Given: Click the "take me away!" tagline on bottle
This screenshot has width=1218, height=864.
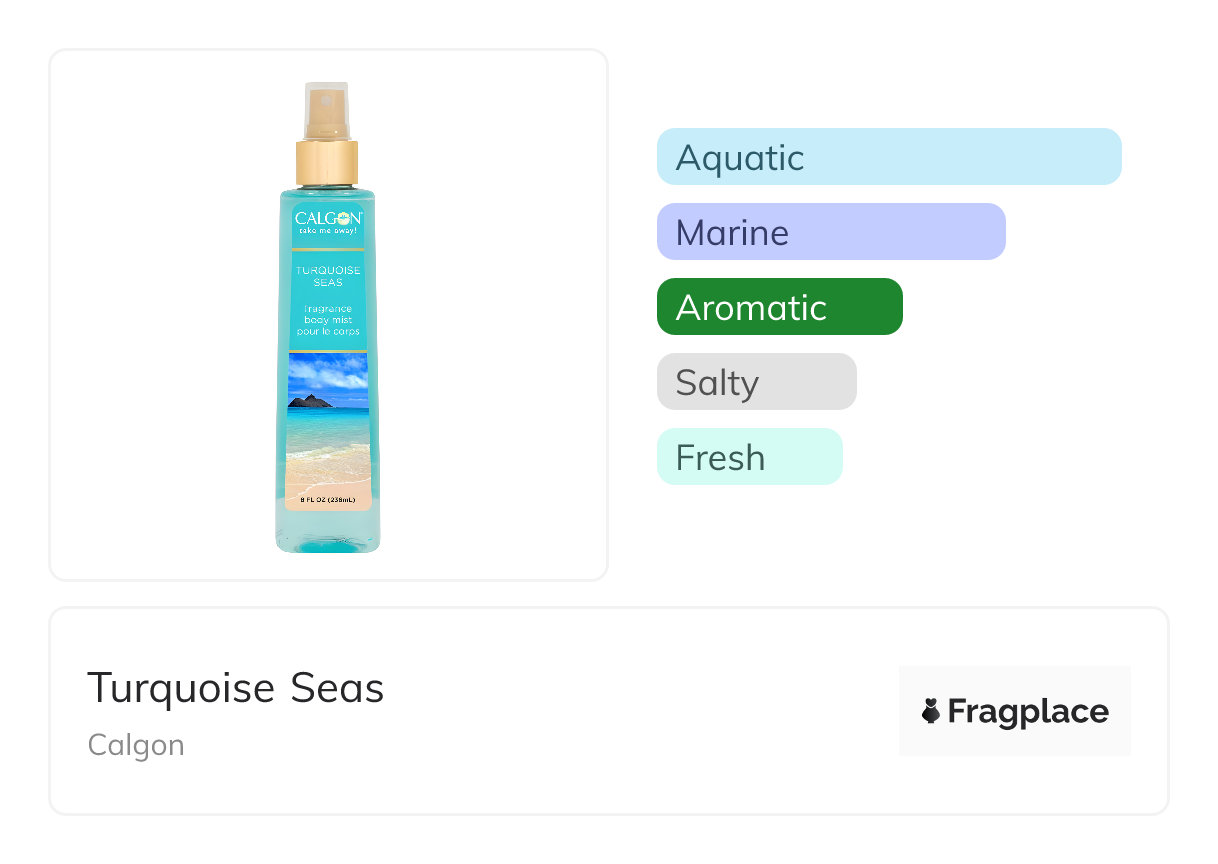Looking at the screenshot, I should click(328, 233).
